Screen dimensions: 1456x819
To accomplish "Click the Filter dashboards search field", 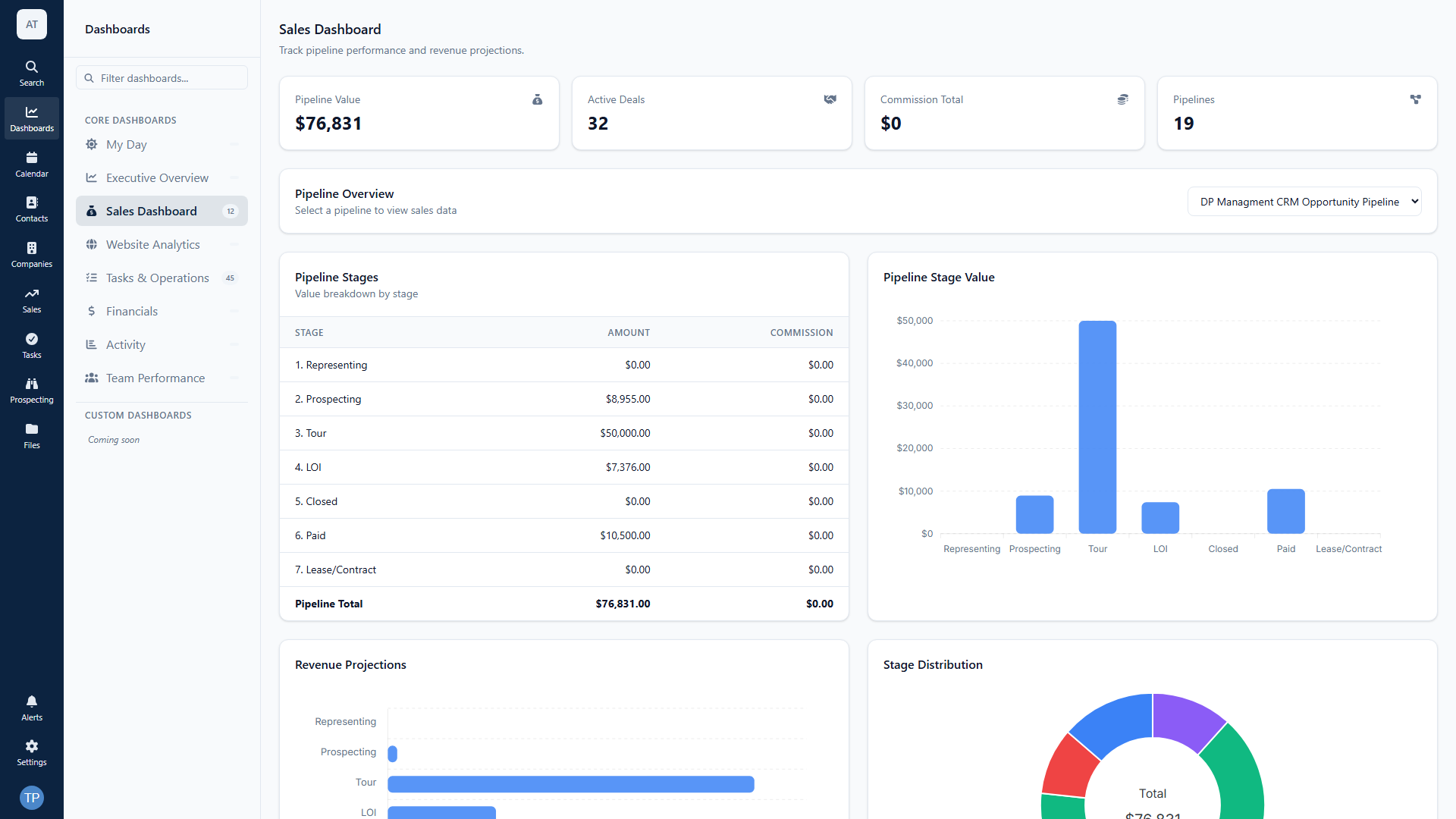I will pyautogui.click(x=162, y=78).
